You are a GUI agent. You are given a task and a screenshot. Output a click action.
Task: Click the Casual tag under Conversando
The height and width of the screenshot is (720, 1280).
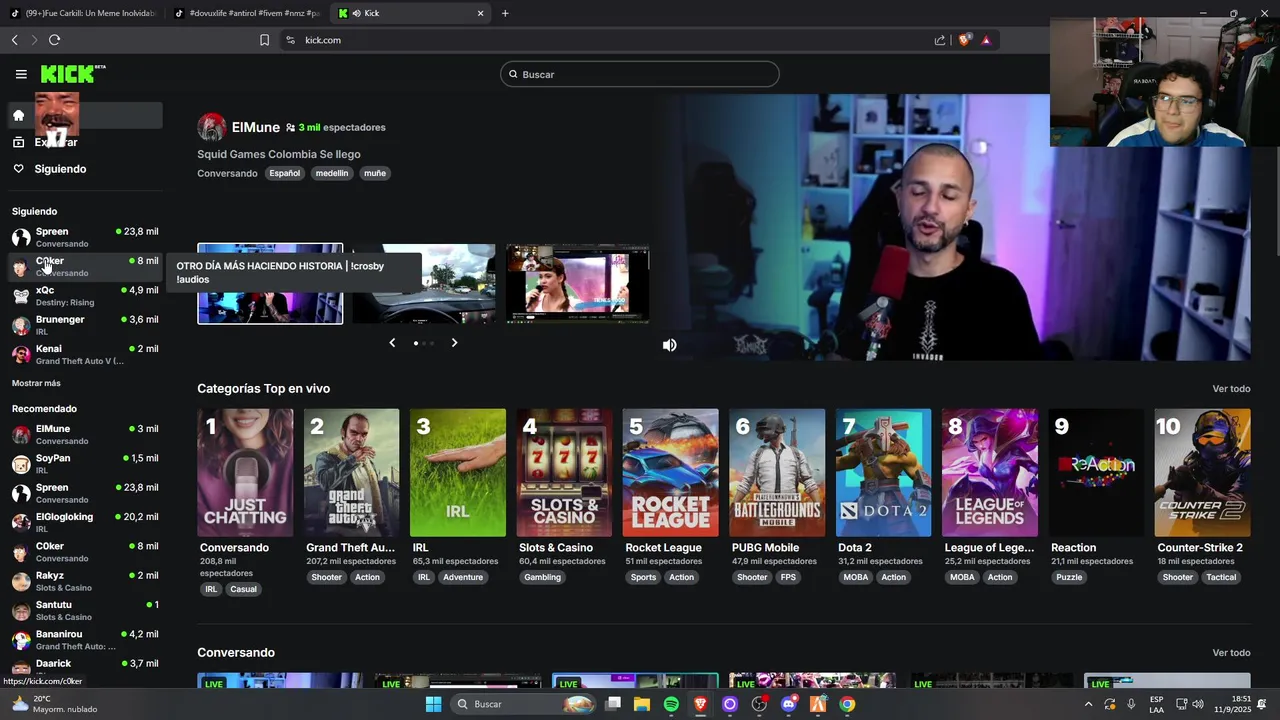coord(243,589)
